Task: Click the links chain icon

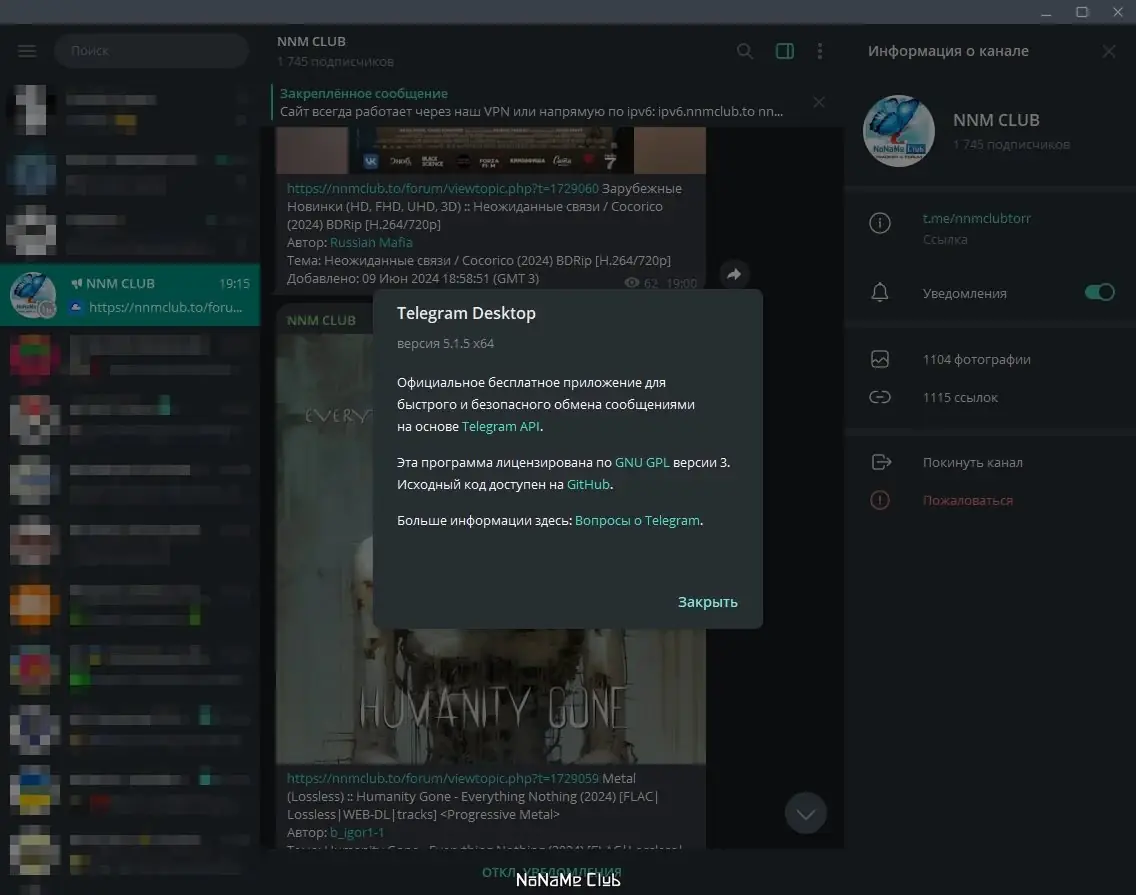Action: click(880, 397)
